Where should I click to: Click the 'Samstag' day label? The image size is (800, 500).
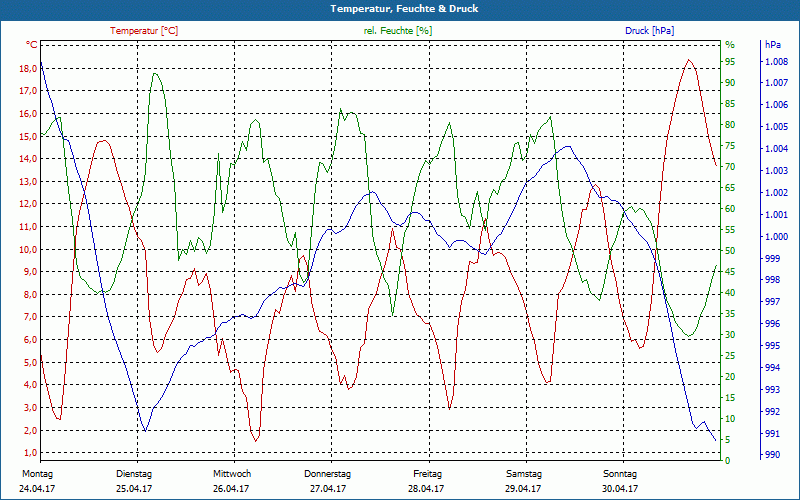point(523,474)
